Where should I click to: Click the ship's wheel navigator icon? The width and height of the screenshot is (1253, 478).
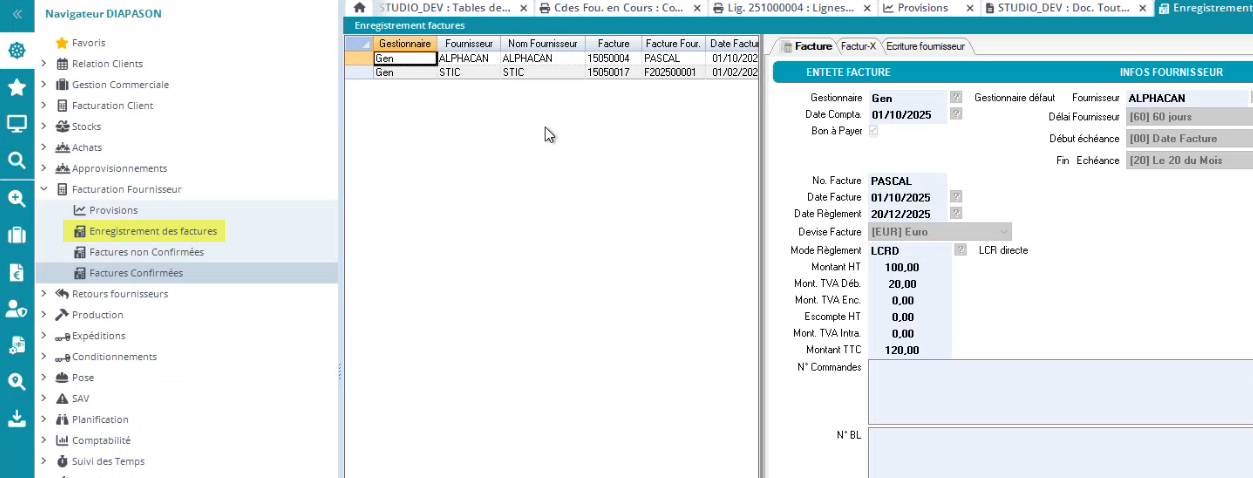pos(17,51)
